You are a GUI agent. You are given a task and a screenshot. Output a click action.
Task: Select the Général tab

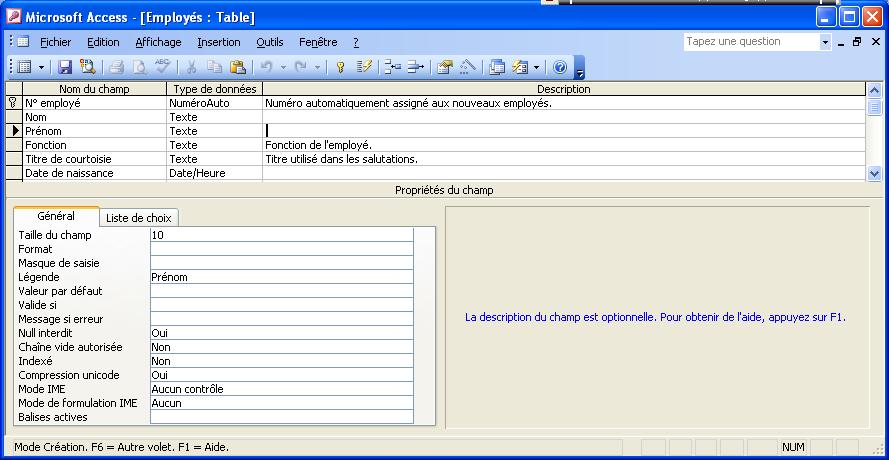(x=56, y=216)
